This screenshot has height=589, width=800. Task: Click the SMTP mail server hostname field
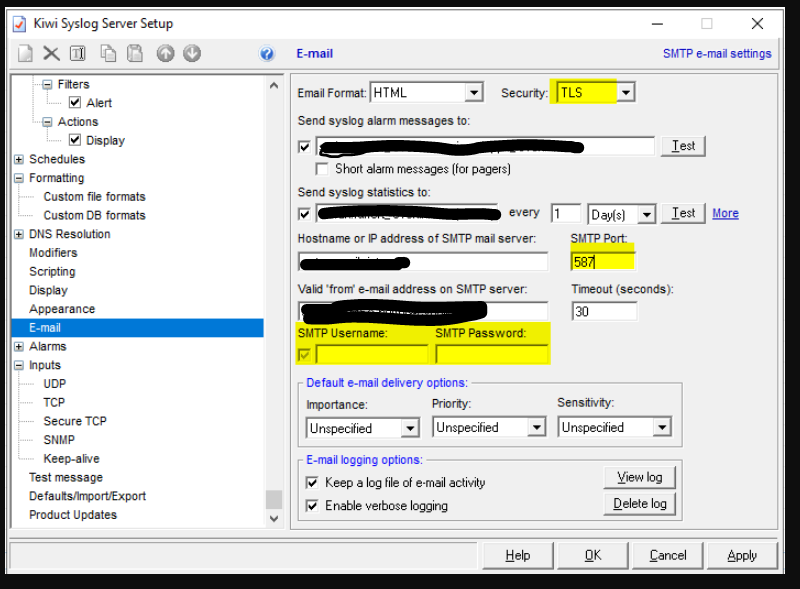pos(423,262)
